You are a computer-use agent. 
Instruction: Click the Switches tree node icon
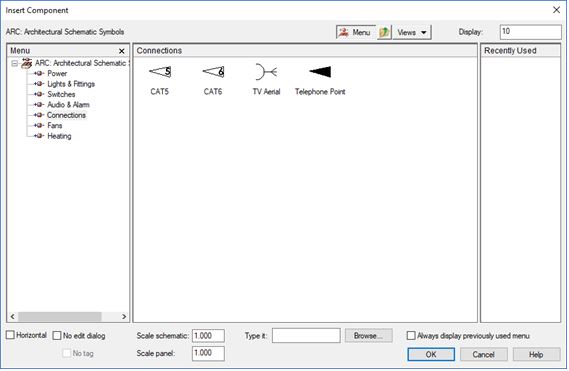click(x=39, y=94)
